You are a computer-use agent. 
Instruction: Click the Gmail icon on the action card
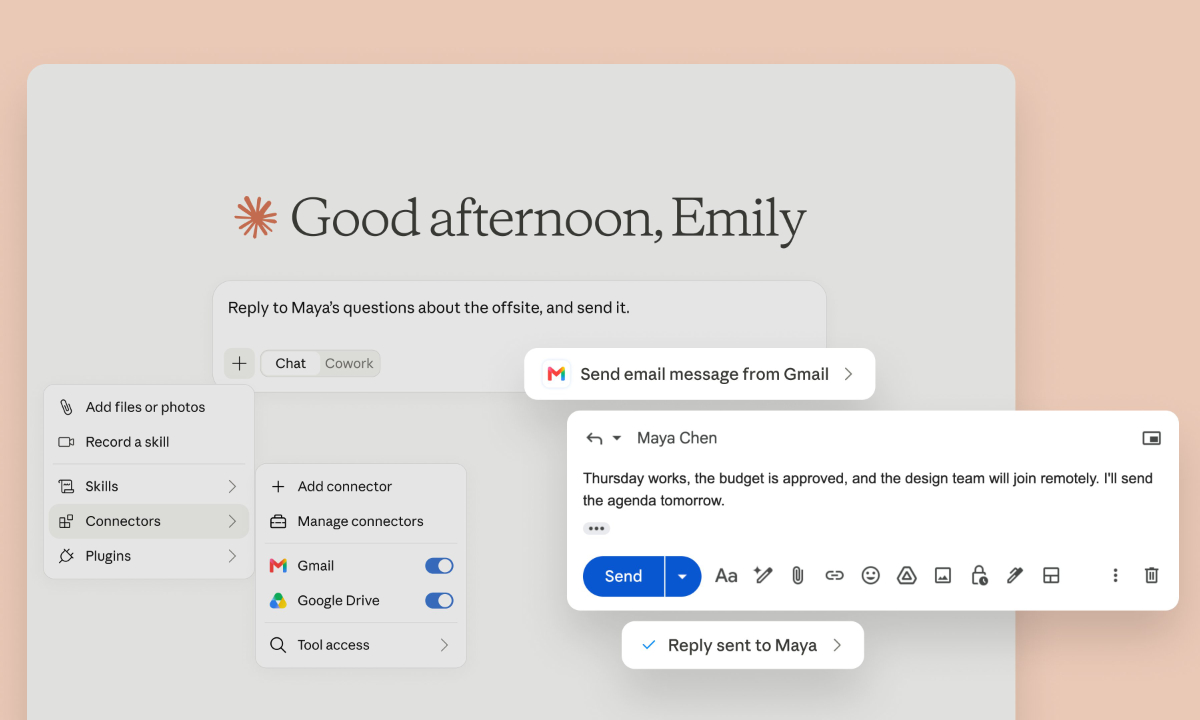pos(556,374)
